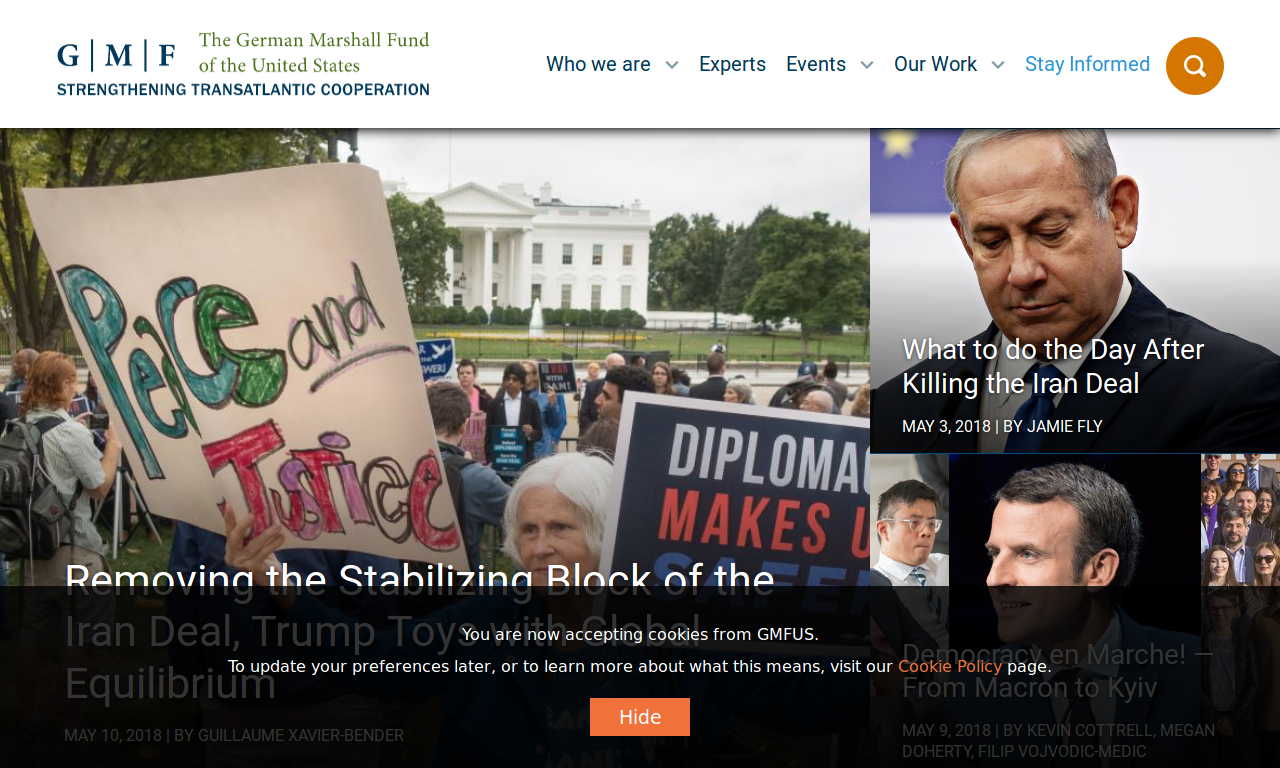Open Democracy en Marche article title
Screen dimensions: 1280x768
1057,671
